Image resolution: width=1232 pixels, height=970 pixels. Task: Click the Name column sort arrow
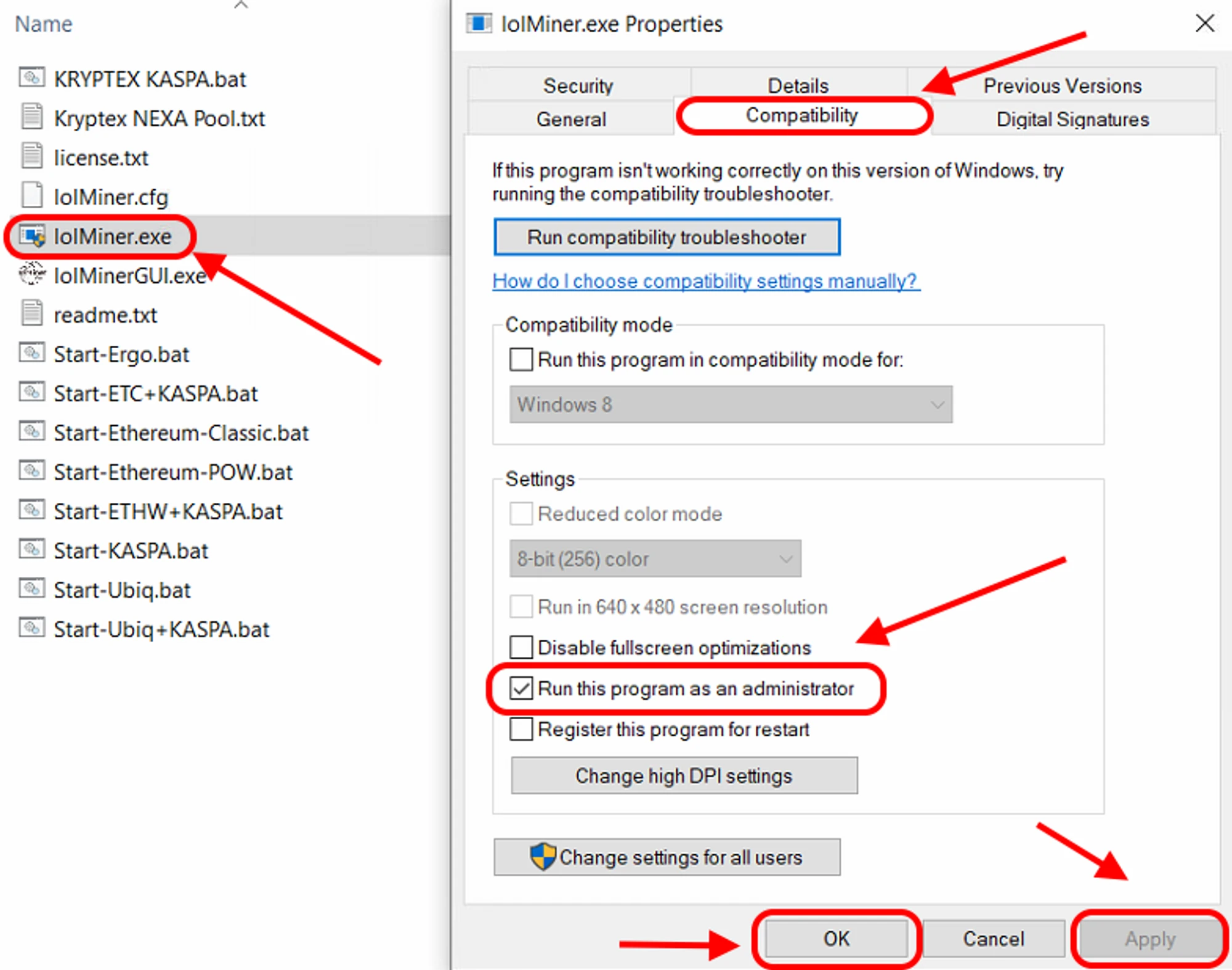(241, 6)
